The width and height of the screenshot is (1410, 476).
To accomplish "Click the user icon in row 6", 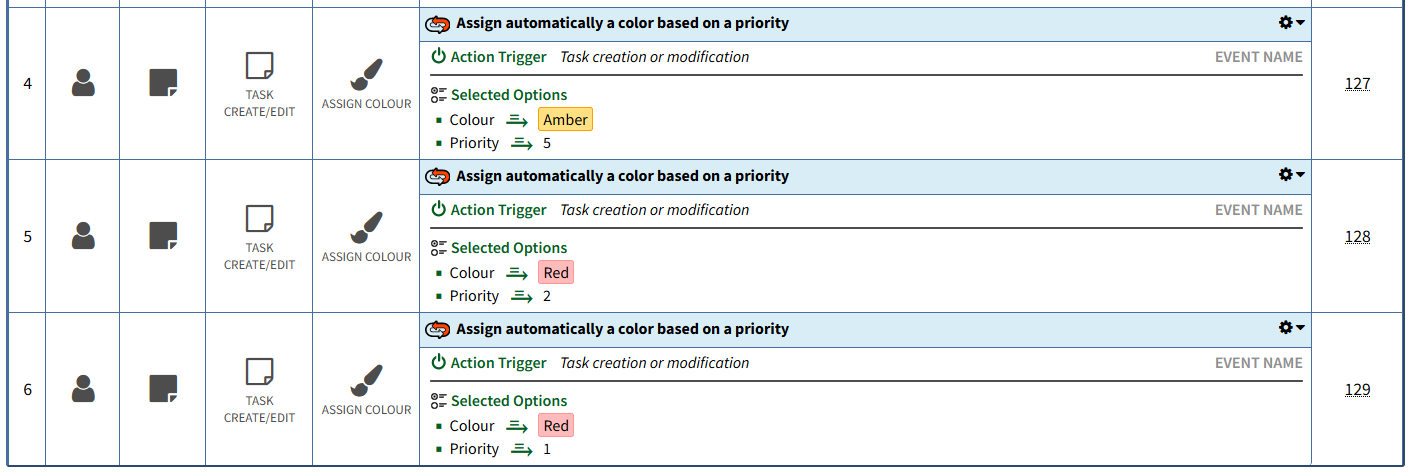I will 83,389.
